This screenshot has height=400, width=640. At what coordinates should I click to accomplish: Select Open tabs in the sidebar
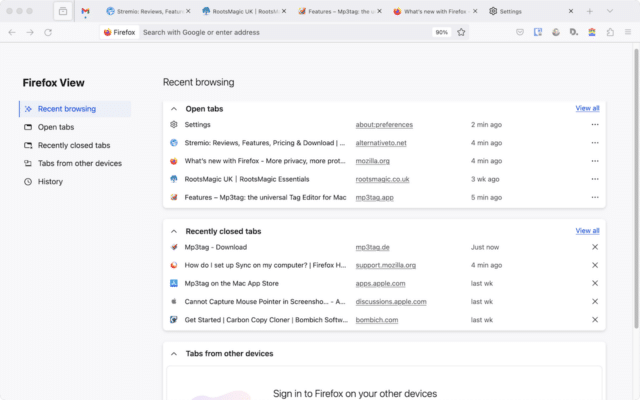[75, 127]
